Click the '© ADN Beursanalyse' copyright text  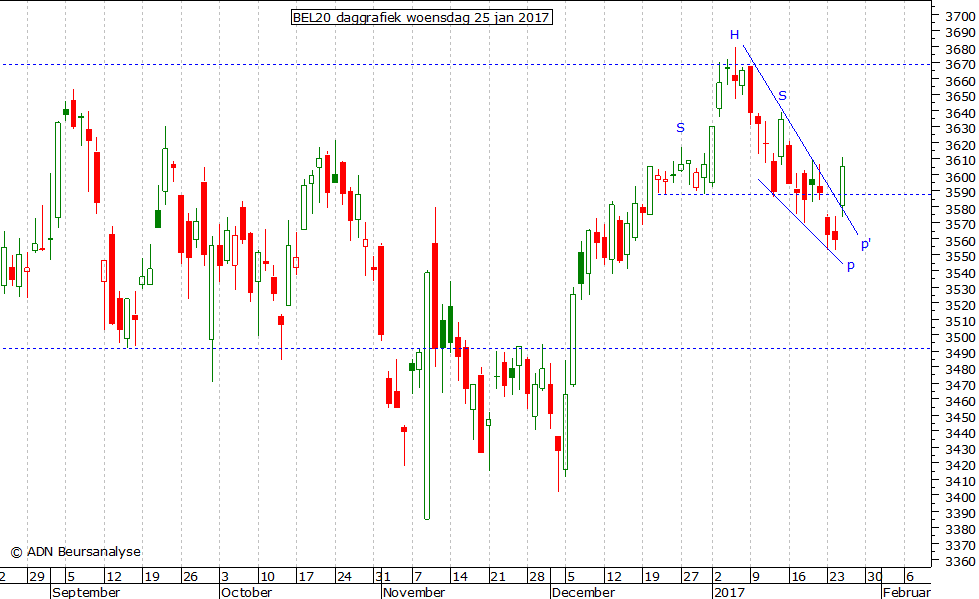point(76,552)
